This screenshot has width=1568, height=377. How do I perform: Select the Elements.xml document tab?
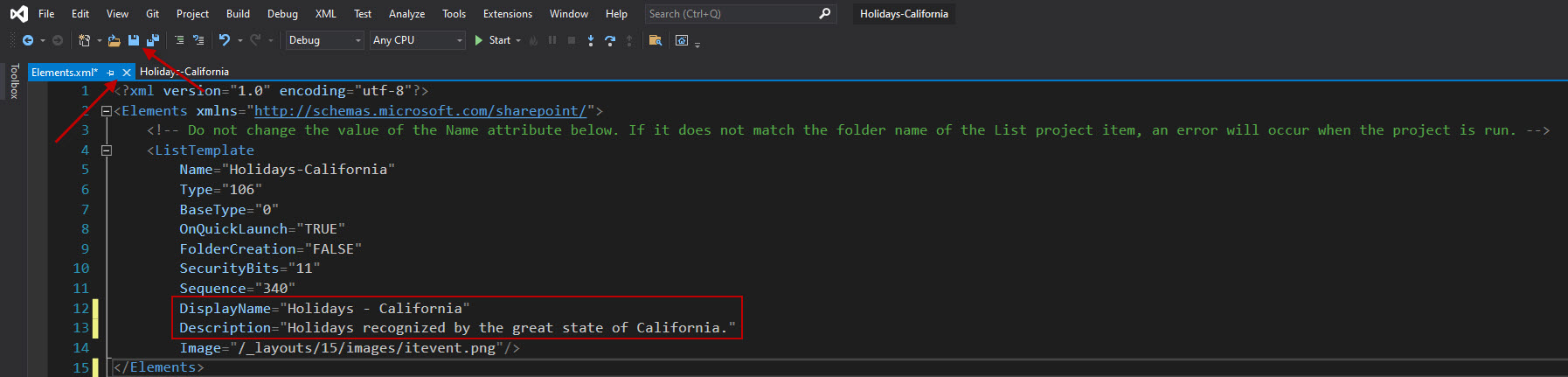click(x=65, y=73)
